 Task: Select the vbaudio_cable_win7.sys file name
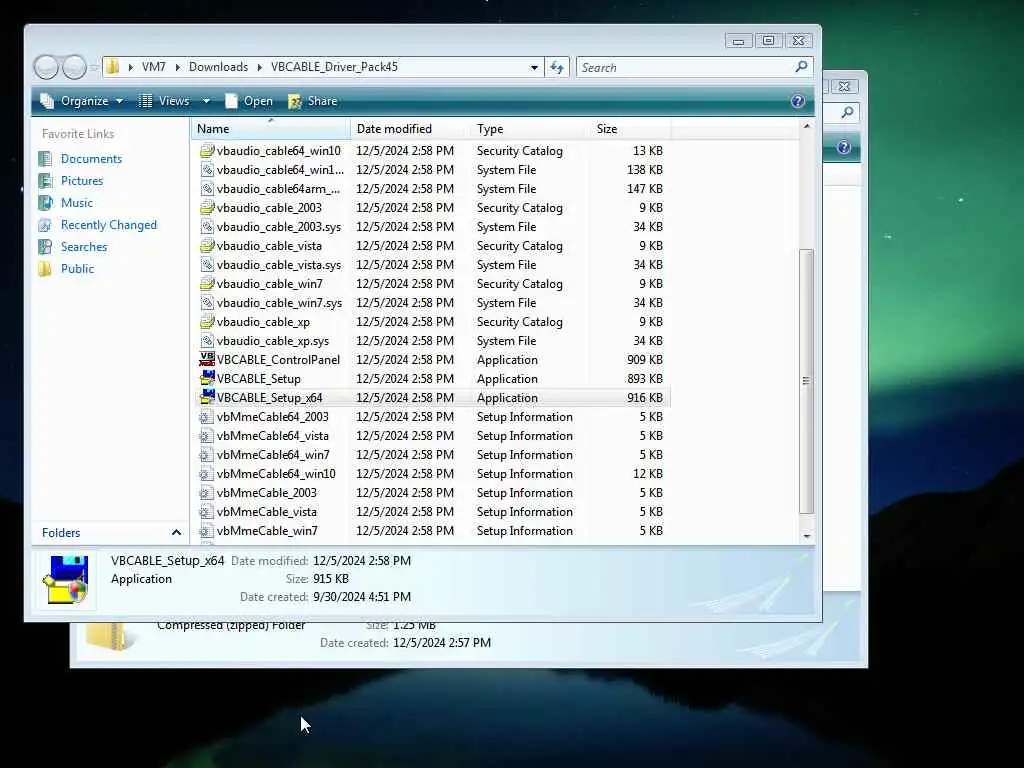(280, 302)
